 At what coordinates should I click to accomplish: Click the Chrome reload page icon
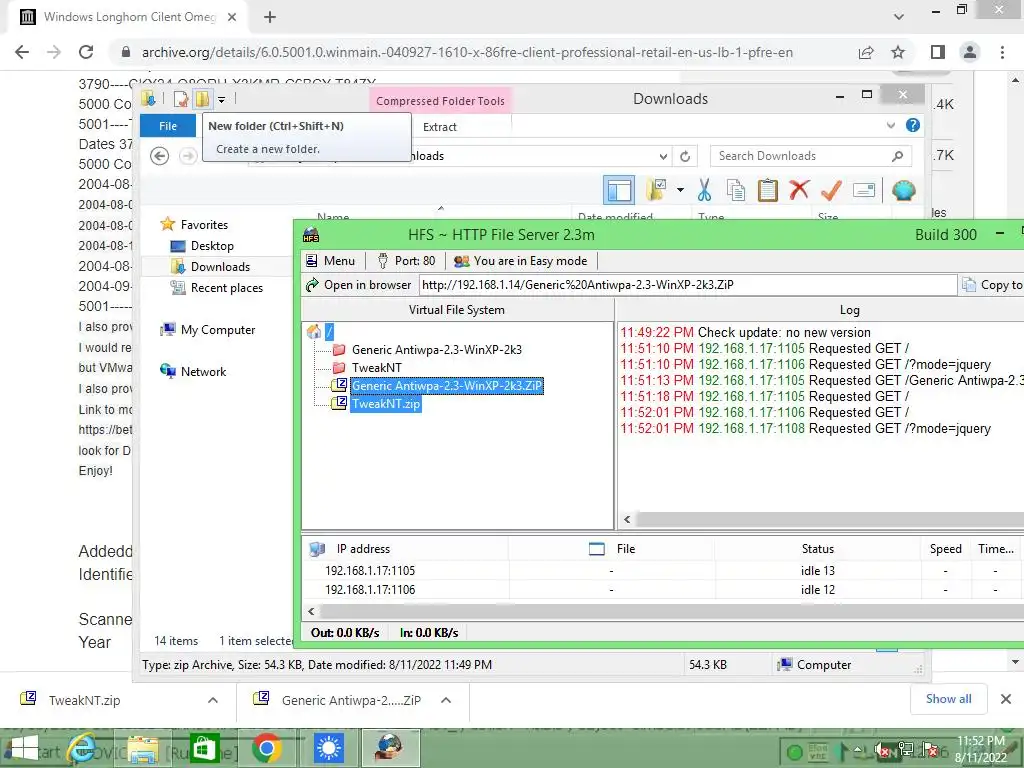click(x=86, y=52)
